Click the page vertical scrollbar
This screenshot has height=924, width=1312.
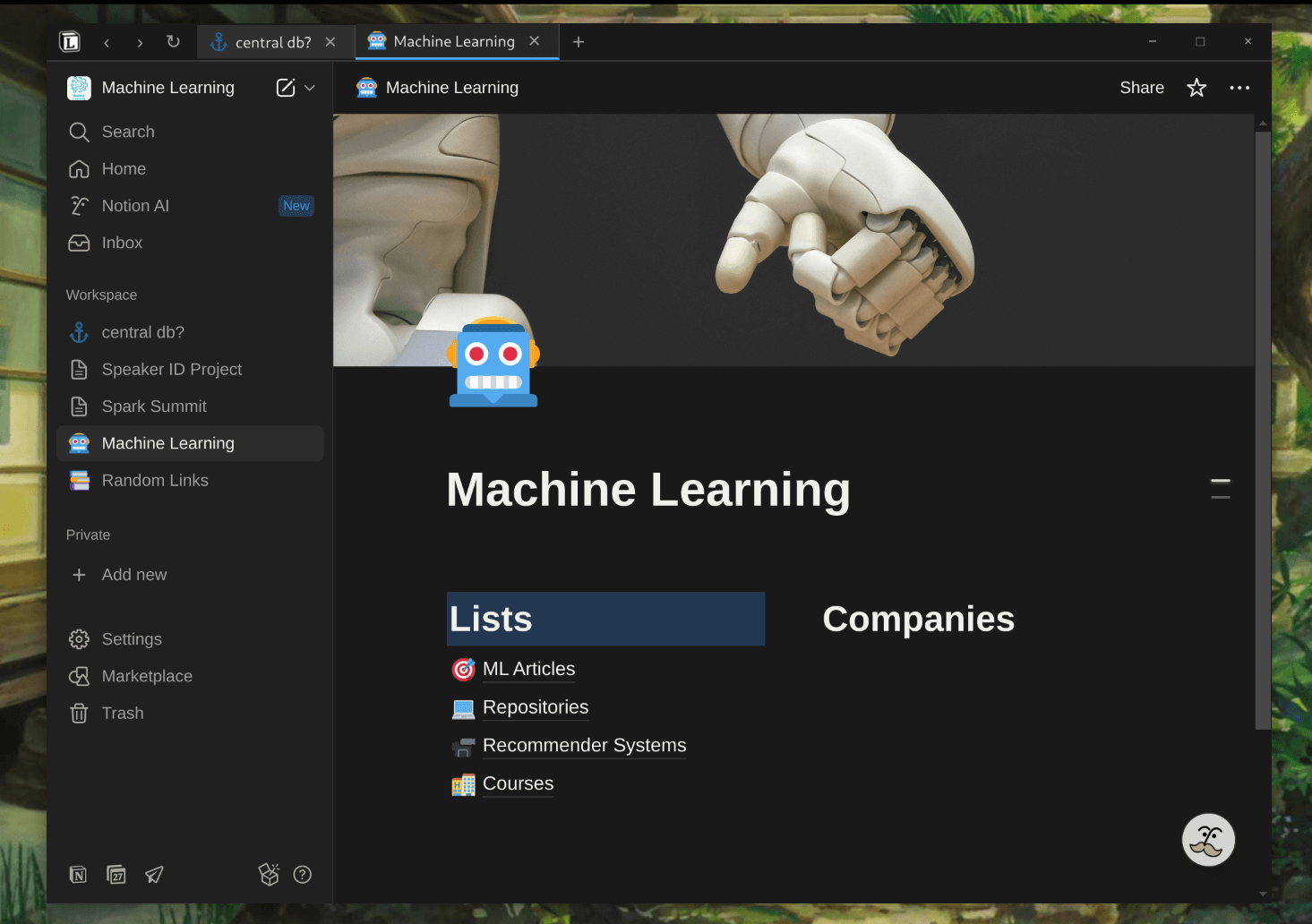1263,430
